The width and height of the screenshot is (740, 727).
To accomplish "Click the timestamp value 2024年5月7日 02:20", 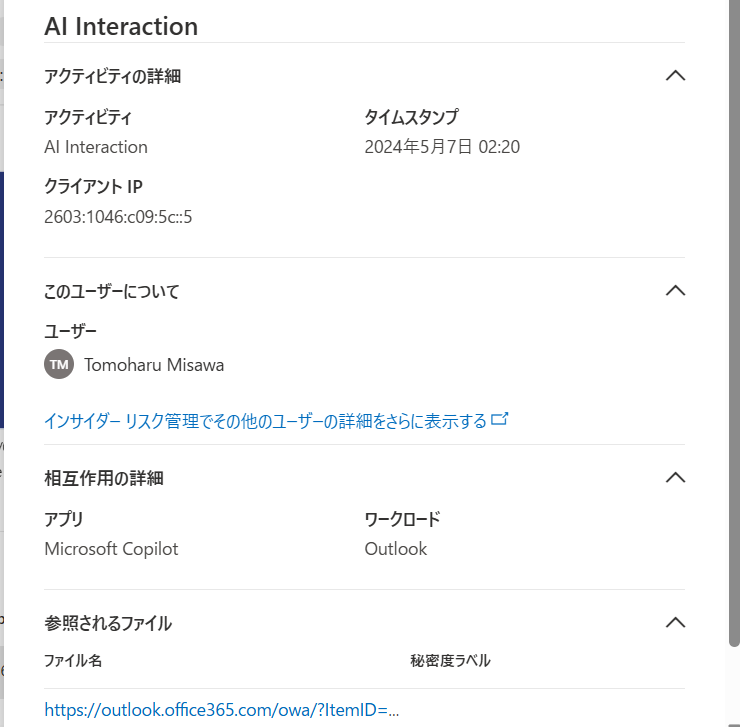I will click(x=442, y=147).
